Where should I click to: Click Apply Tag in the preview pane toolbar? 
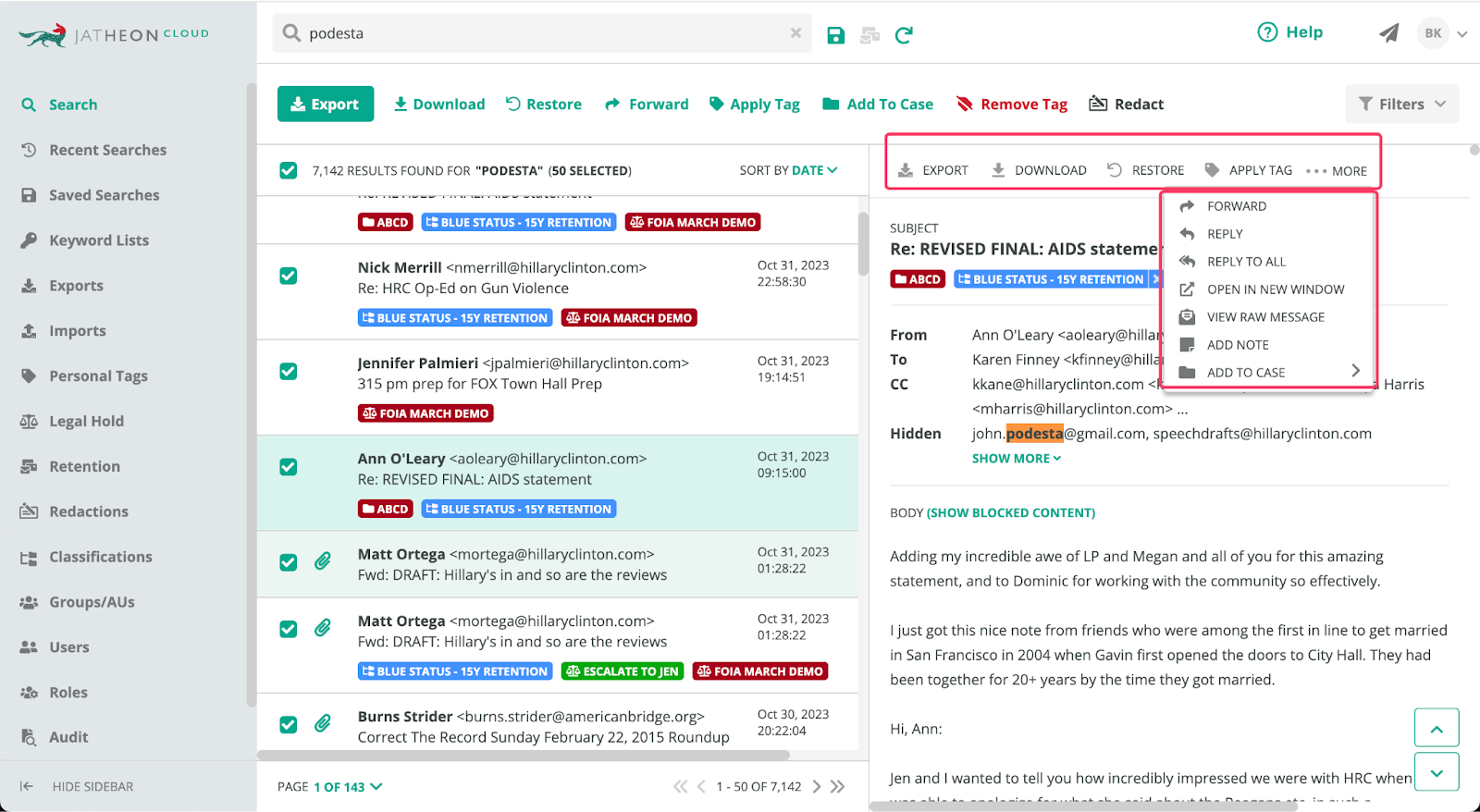tap(1249, 170)
